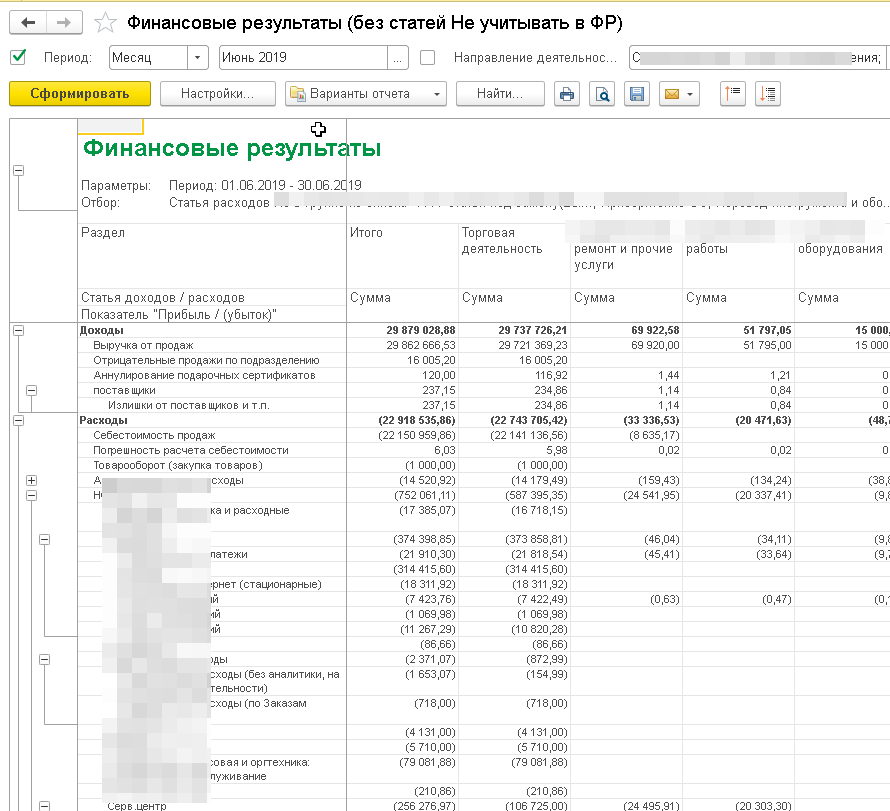890x811 pixels.
Task: Go forward with the right arrow button
Action: tap(64, 23)
